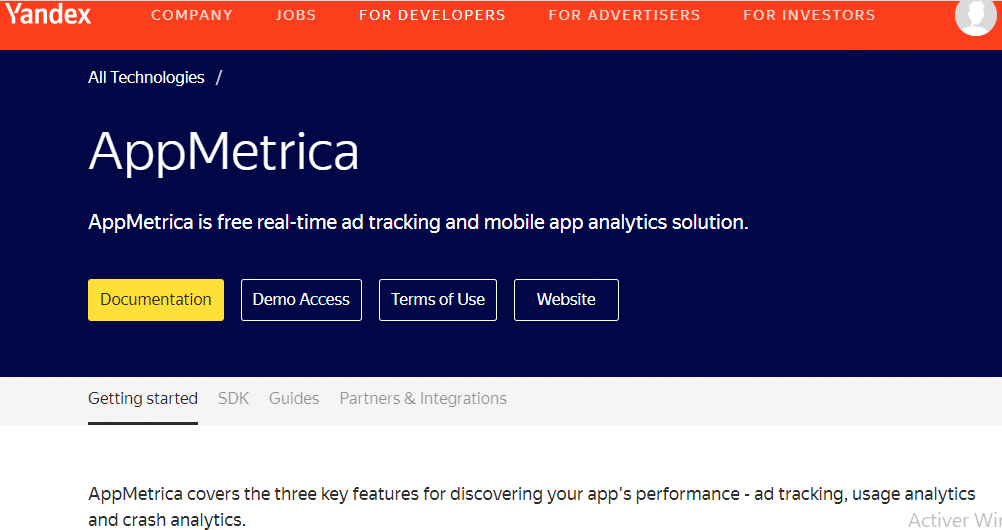Viewport: 1002px width, 530px height.
Task: Click the Yandex logo
Action: (x=49, y=14)
